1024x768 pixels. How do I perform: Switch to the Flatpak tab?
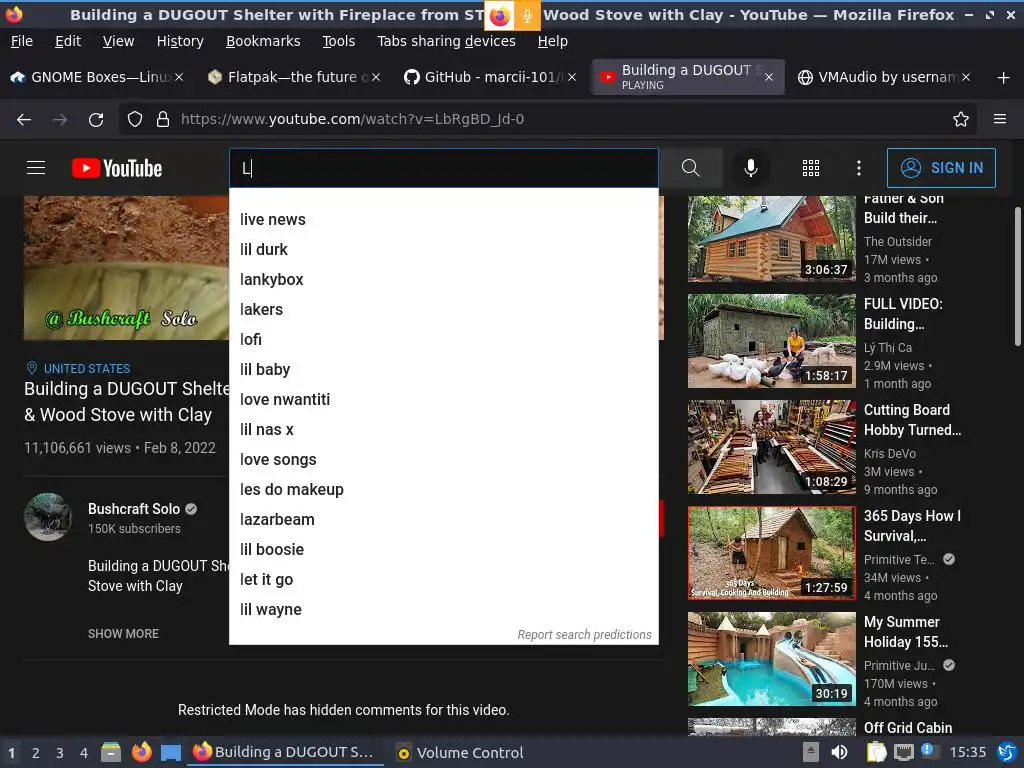click(x=294, y=77)
